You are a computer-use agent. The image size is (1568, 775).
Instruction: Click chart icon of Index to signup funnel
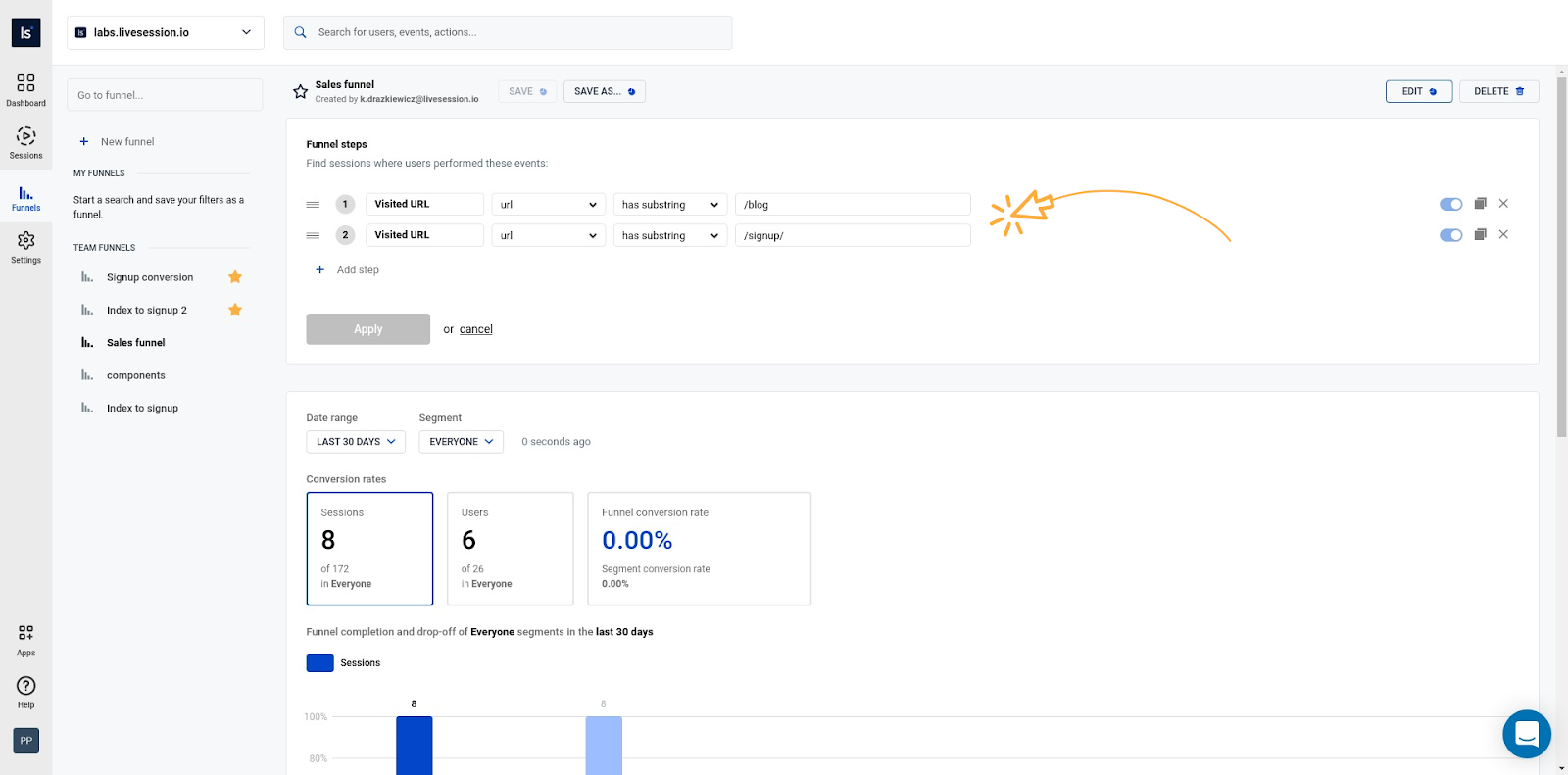point(87,408)
